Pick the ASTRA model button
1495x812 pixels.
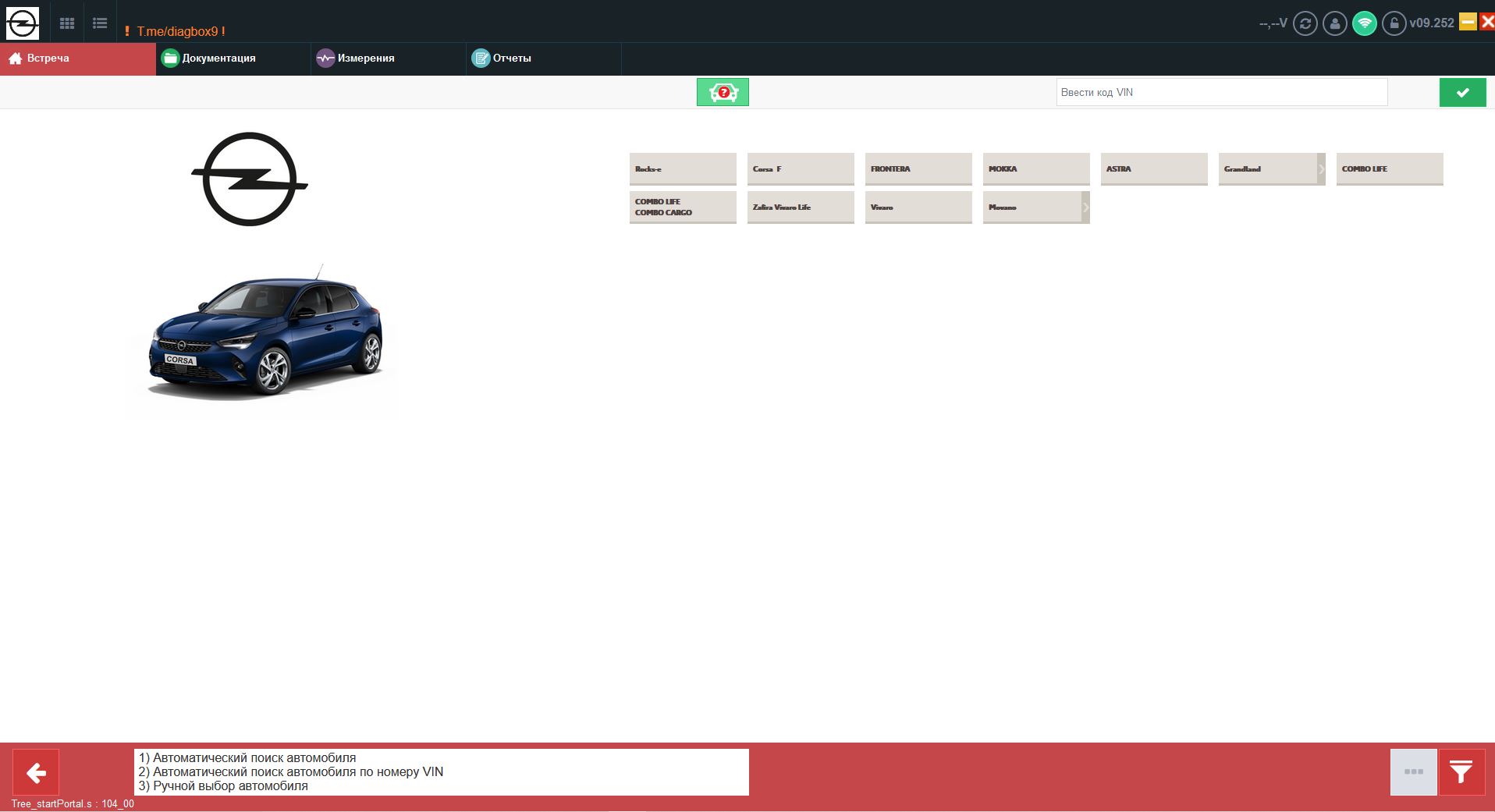pos(1154,168)
